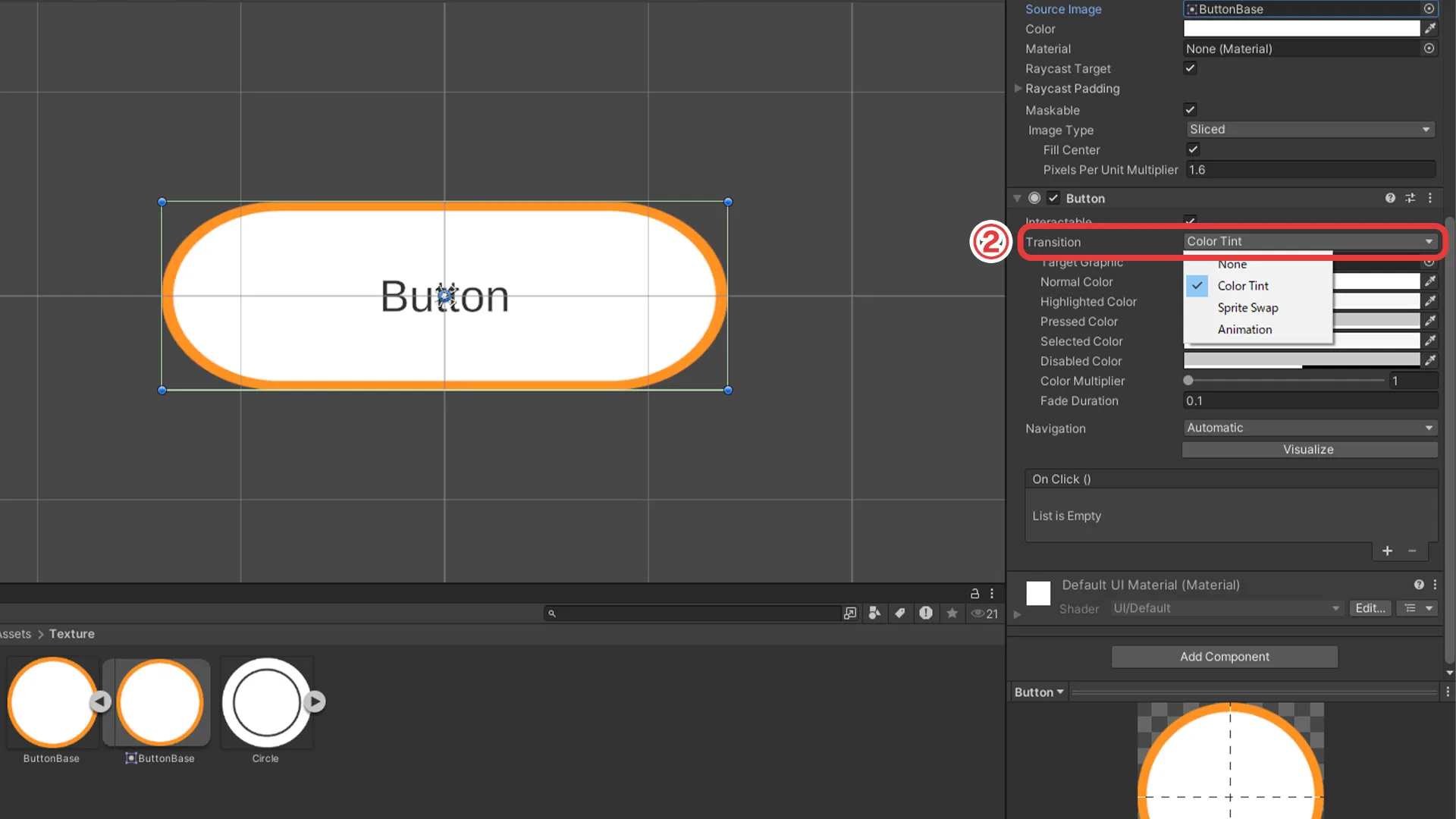
Task: Open Button component three-dot menu
Action: (x=1430, y=198)
